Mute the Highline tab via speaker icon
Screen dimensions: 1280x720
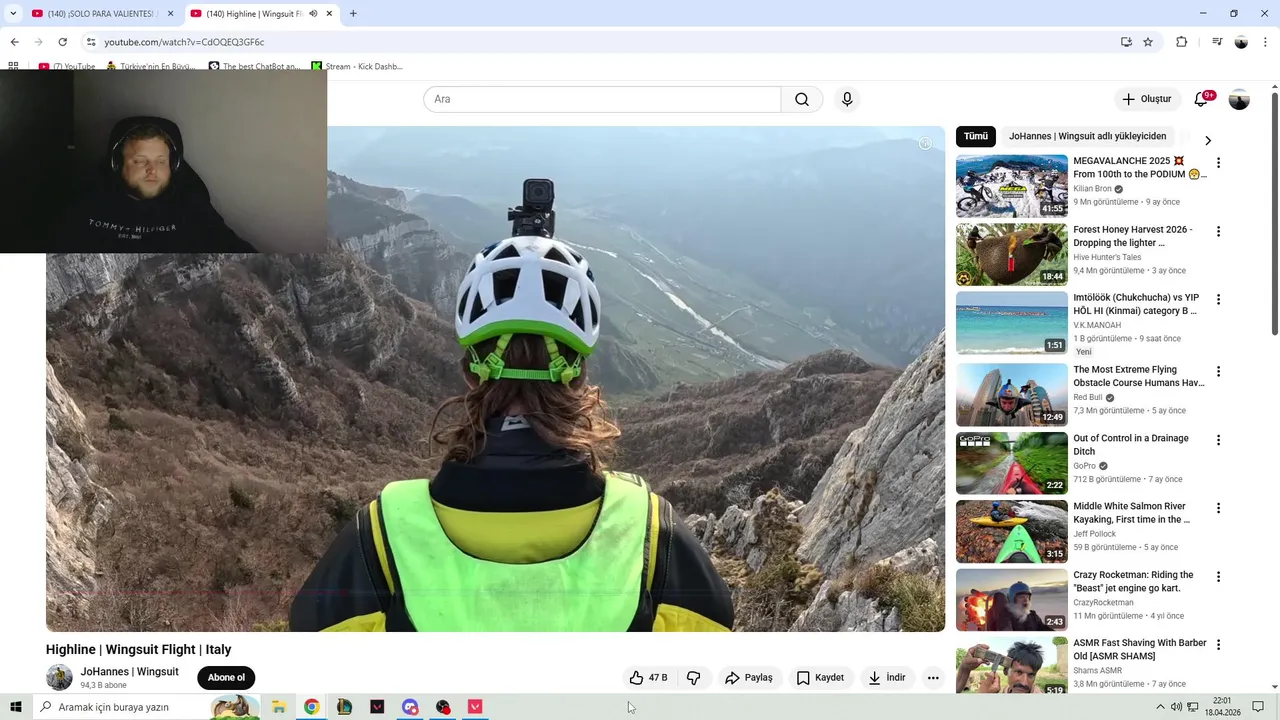313,14
